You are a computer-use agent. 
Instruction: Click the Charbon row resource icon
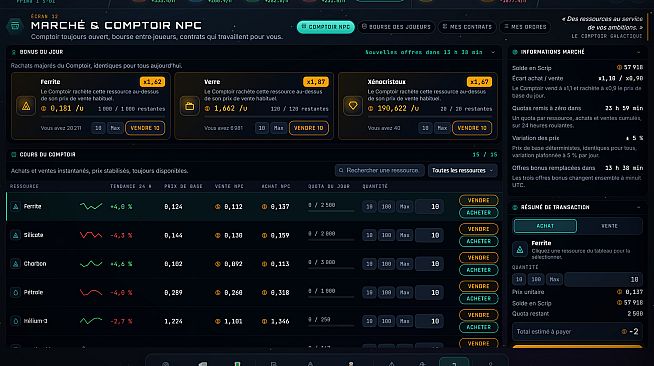15,264
